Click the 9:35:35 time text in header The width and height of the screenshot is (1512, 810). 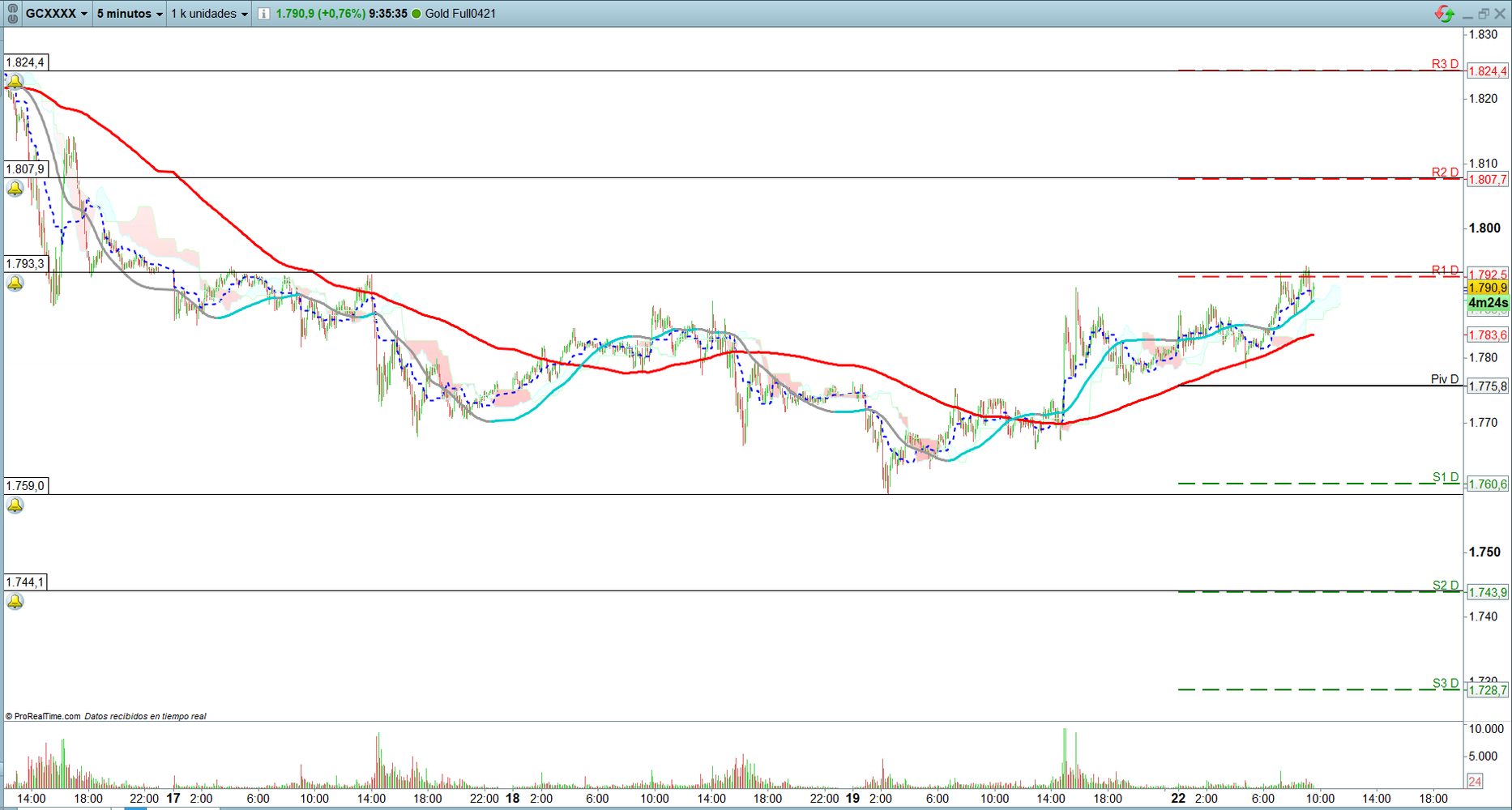pyautogui.click(x=388, y=14)
